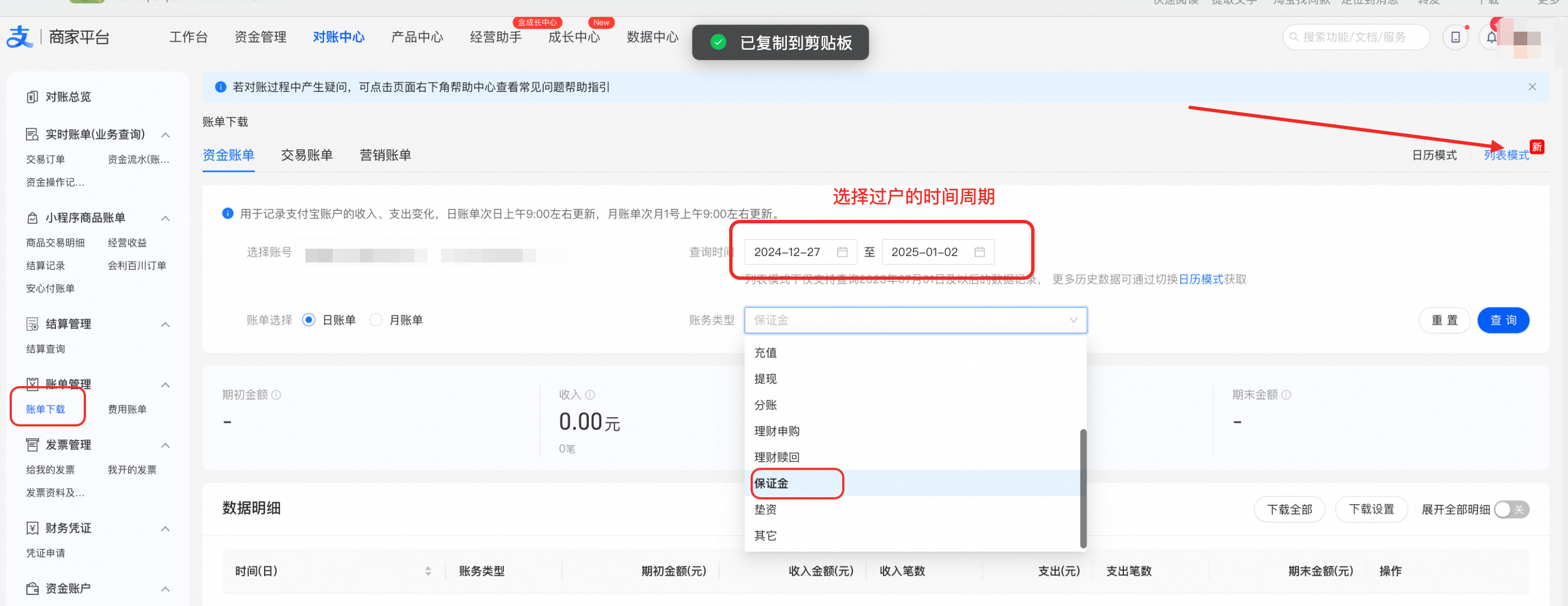1568x606 pixels.
Task: Click the dropdown list scrollbar
Action: pos(1083,488)
